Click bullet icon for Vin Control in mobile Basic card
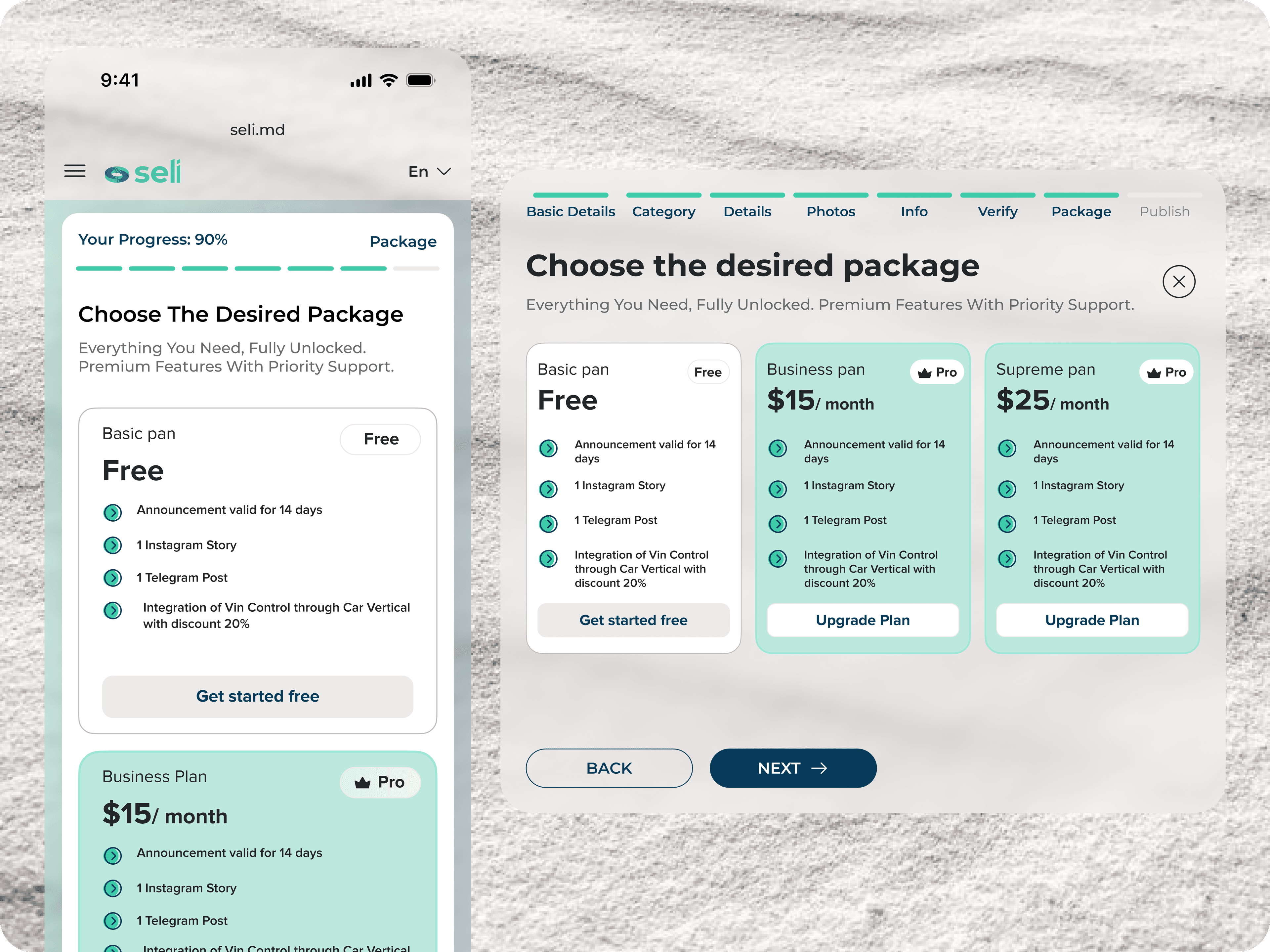Screen dimensions: 1270x952 point(112,610)
